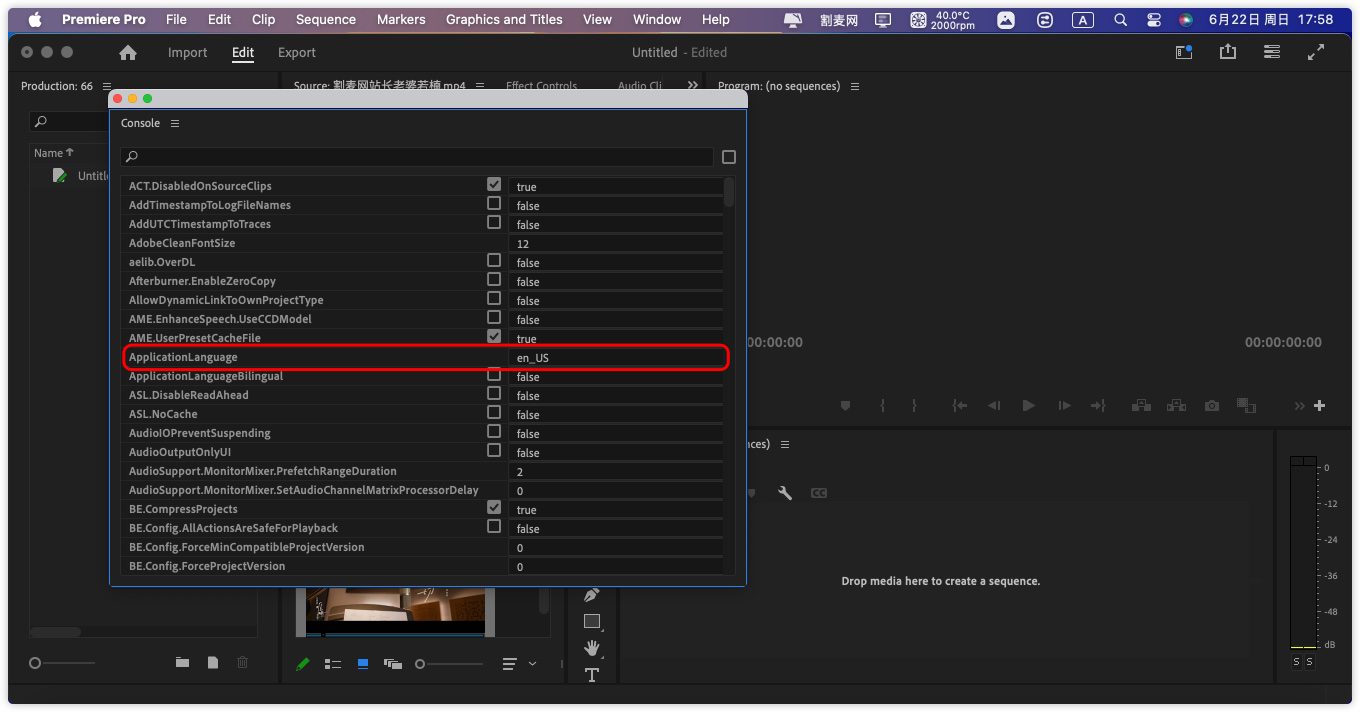Expand the source panel overflow tabs chevron
The height and width of the screenshot is (712, 1360).
tap(692, 86)
